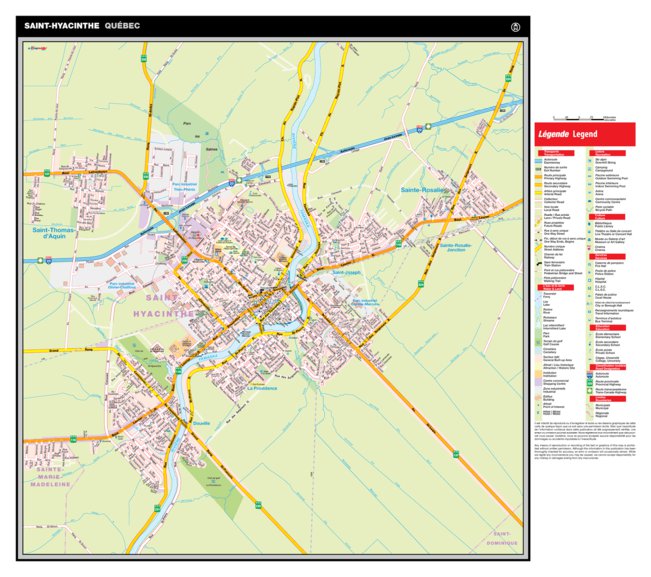Click the 'College, University' legend text

(608, 361)
